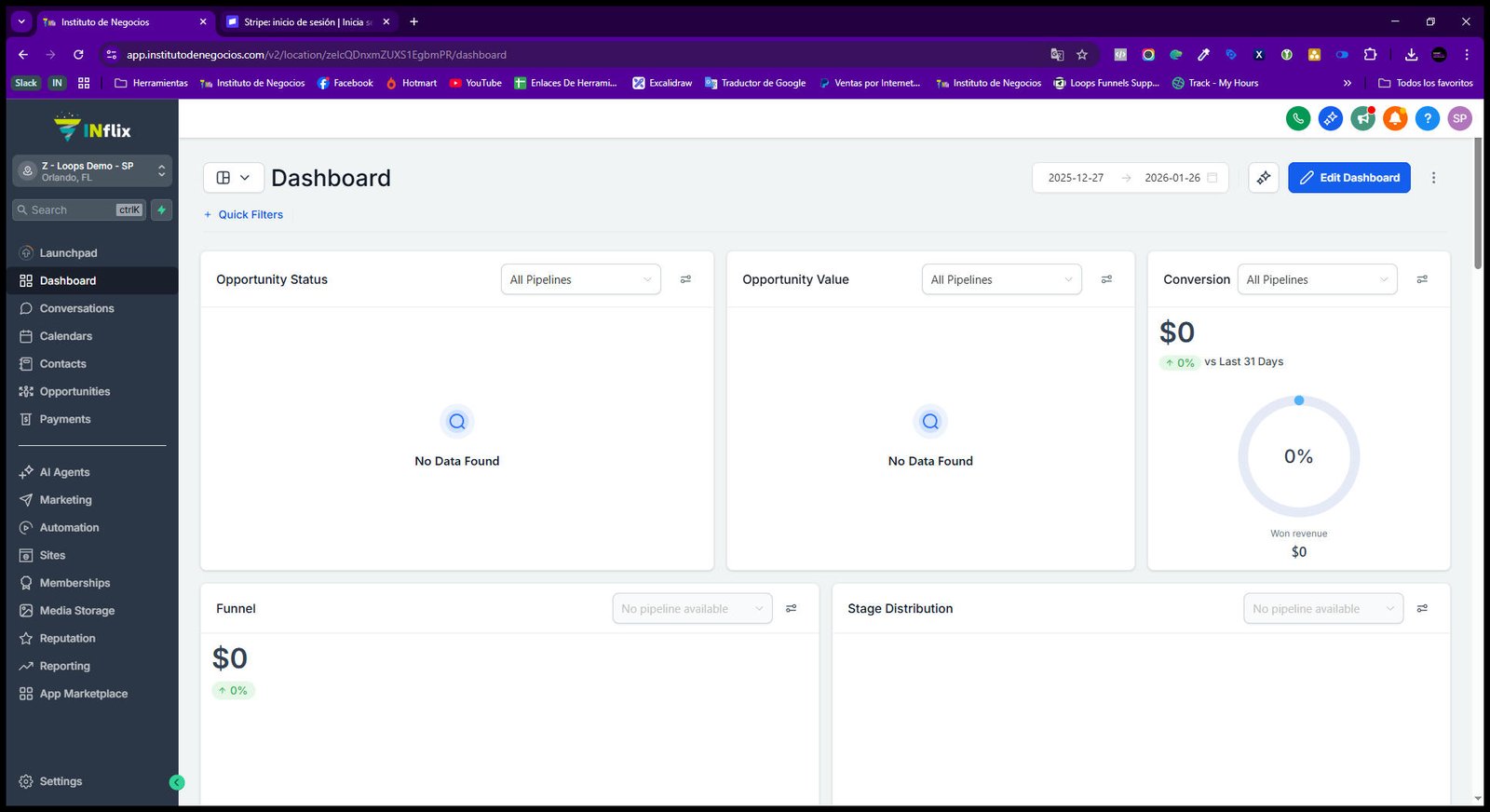
Task: Open Funnel widget filter settings icon
Action: (x=791, y=609)
